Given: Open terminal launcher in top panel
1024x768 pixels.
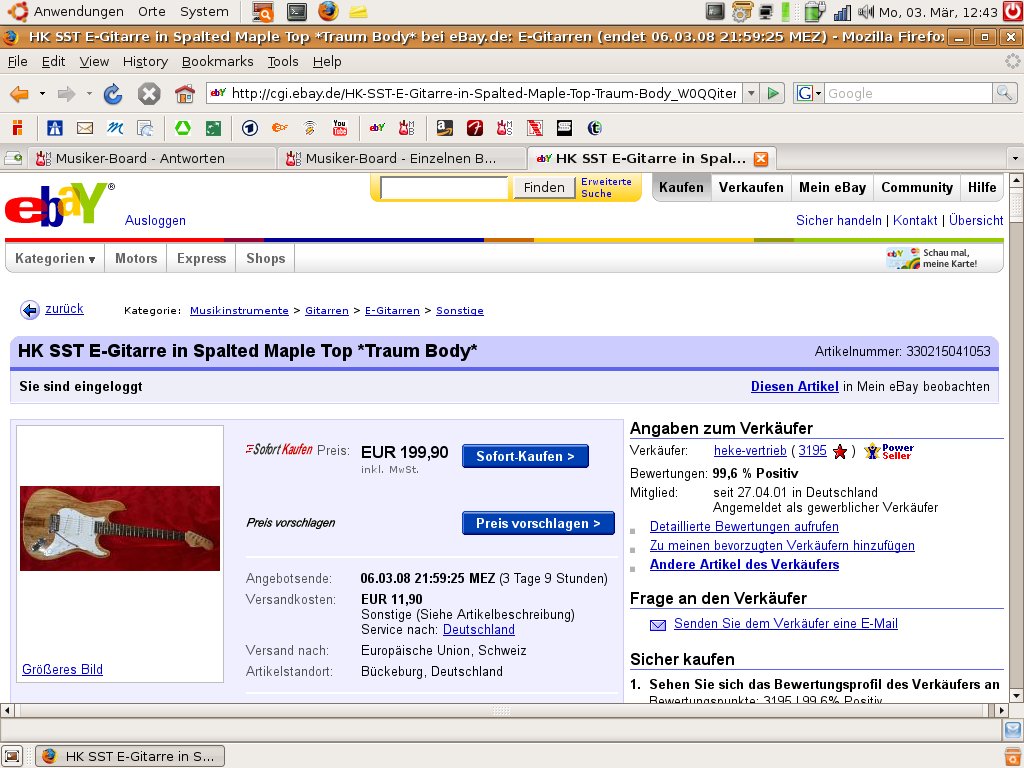Looking at the screenshot, I should tap(297, 11).
